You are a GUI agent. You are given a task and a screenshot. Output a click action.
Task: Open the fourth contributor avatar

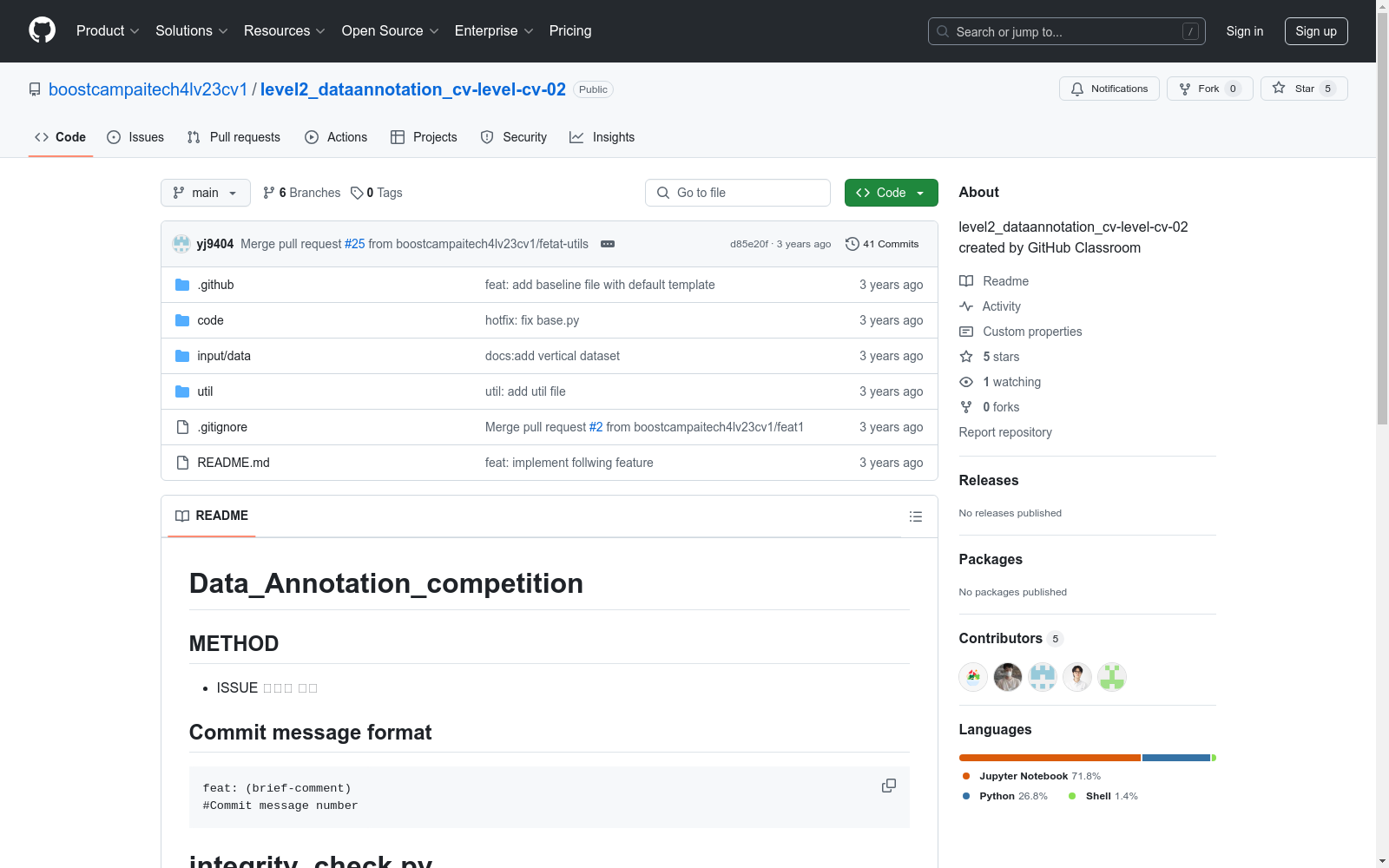(1077, 677)
